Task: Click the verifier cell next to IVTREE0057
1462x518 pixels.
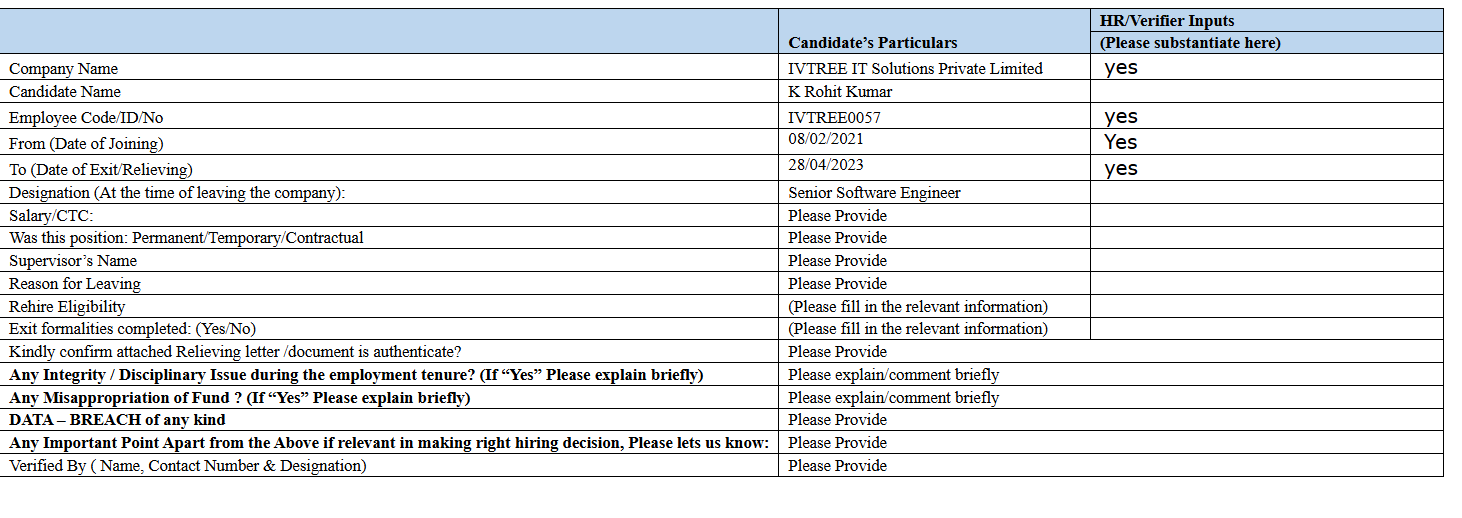Action: pos(1266,117)
